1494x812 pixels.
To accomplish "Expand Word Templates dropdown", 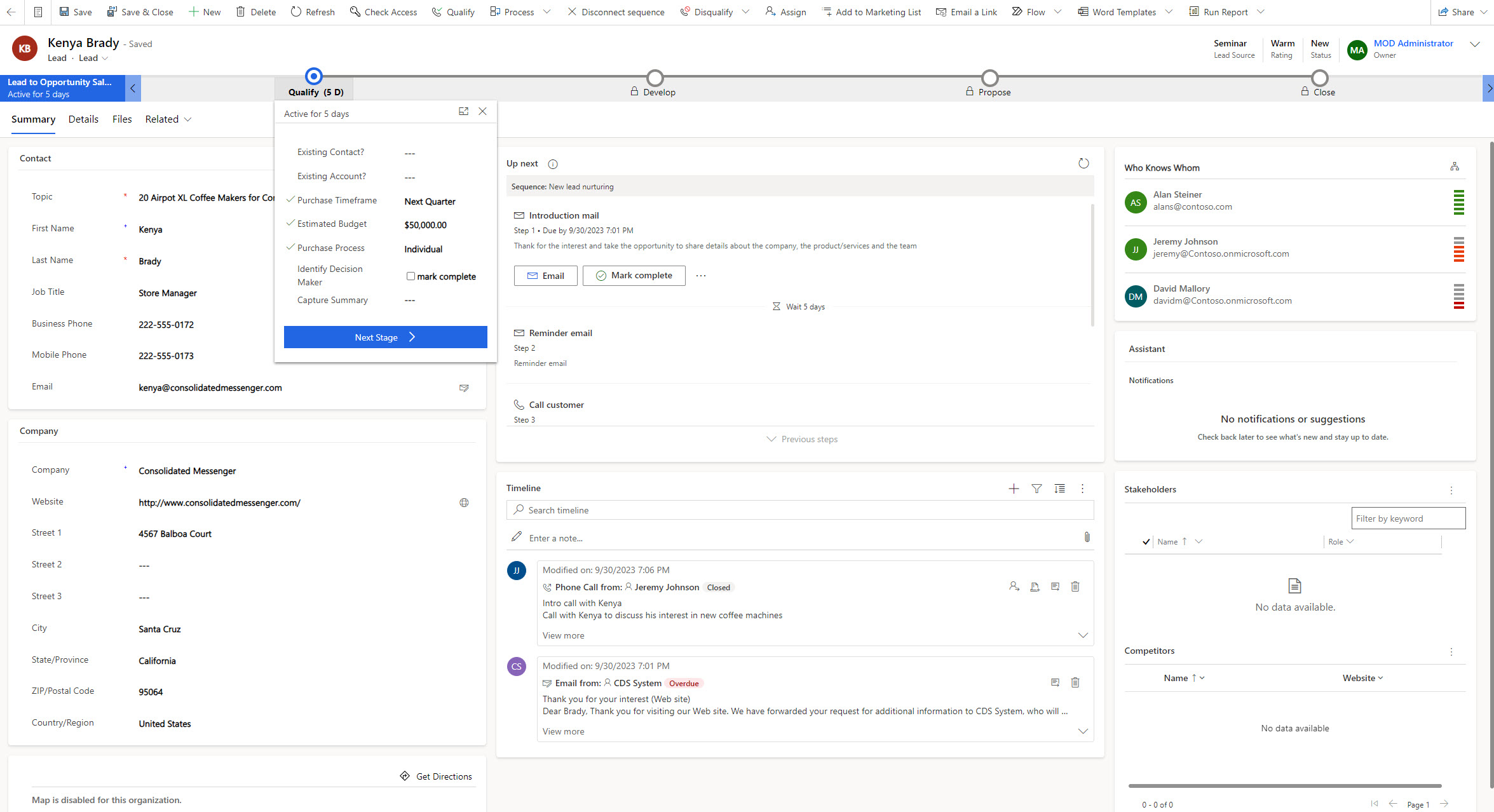I will pyautogui.click(x=1168, y=12).
